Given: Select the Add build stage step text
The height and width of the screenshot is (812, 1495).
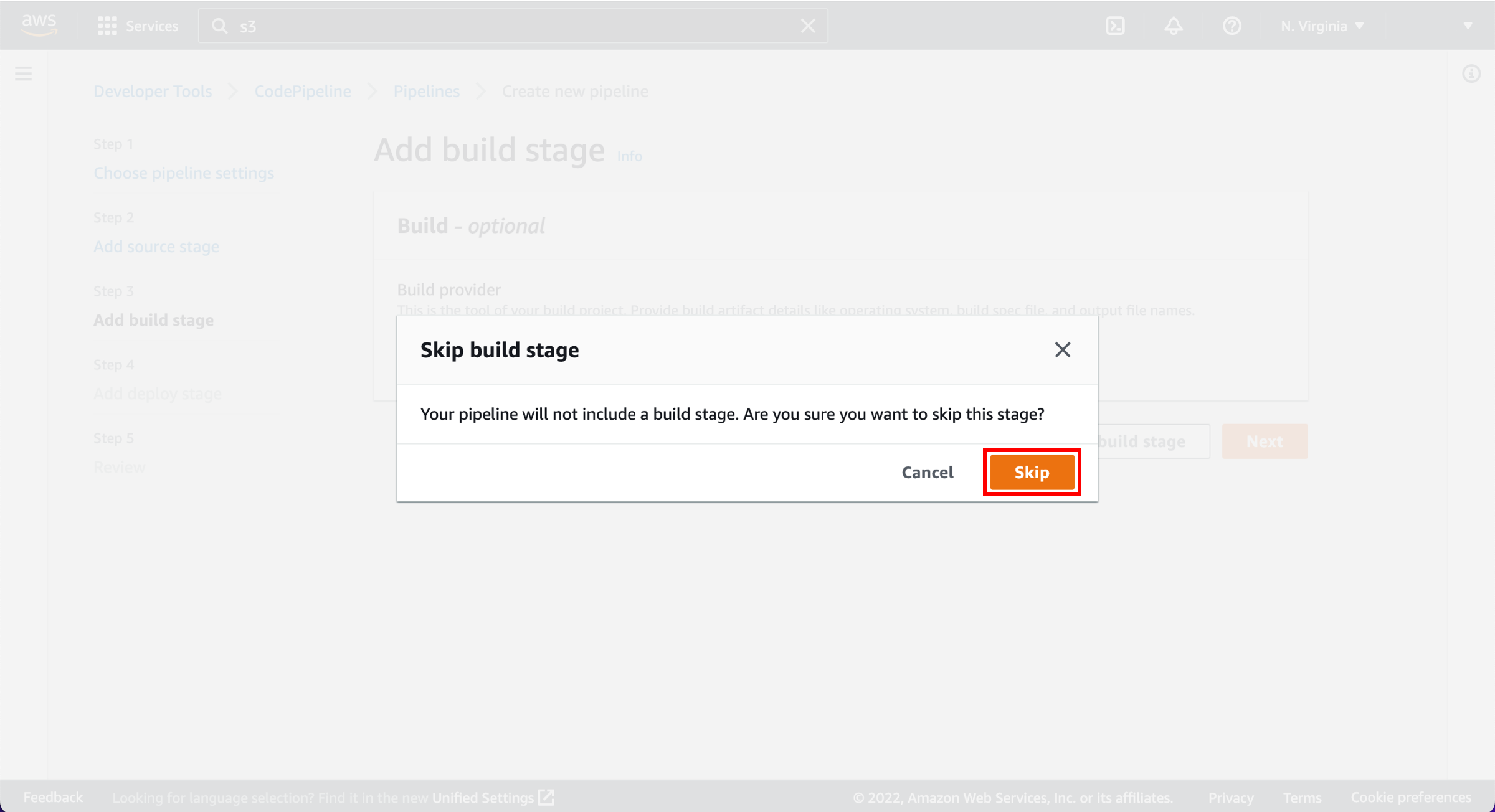Looking at the screenshot, I should coord(153,320).
